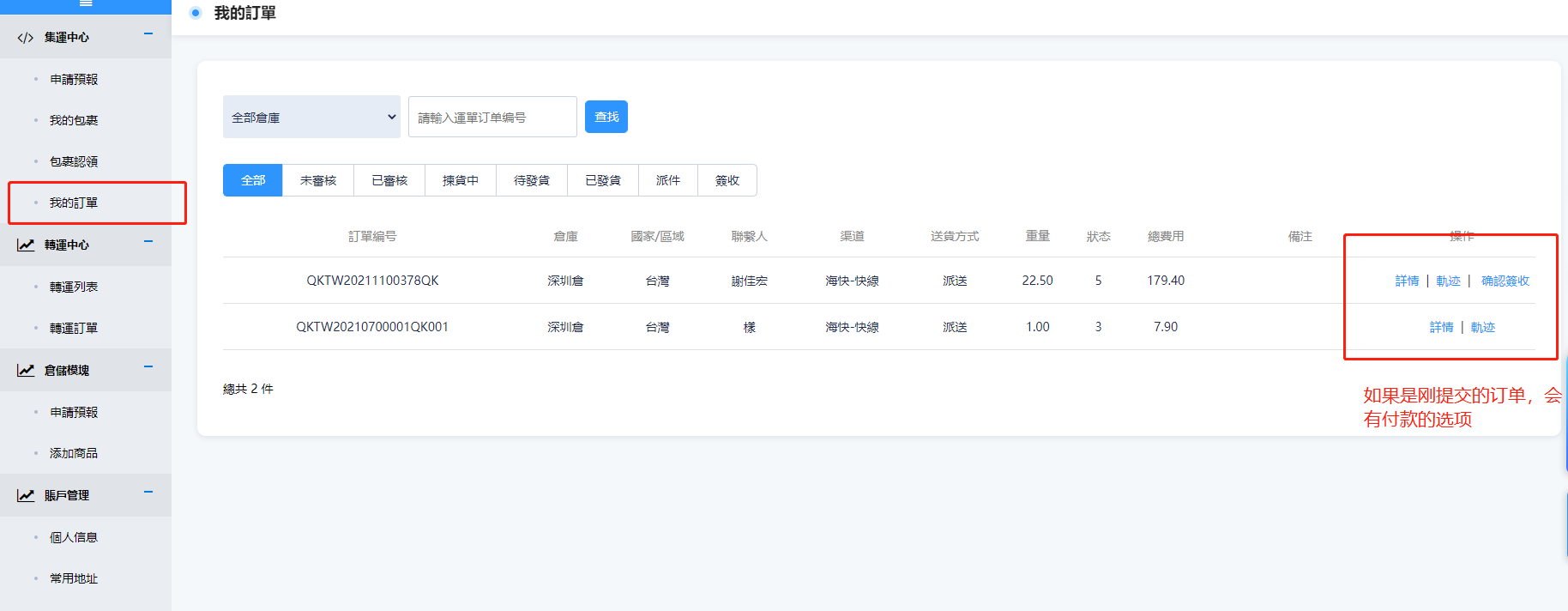This screenshot has height=611, width=1568.
Task: Select the 待發貨 status tab
Action: pyautogui.click(x=532, y=181)
